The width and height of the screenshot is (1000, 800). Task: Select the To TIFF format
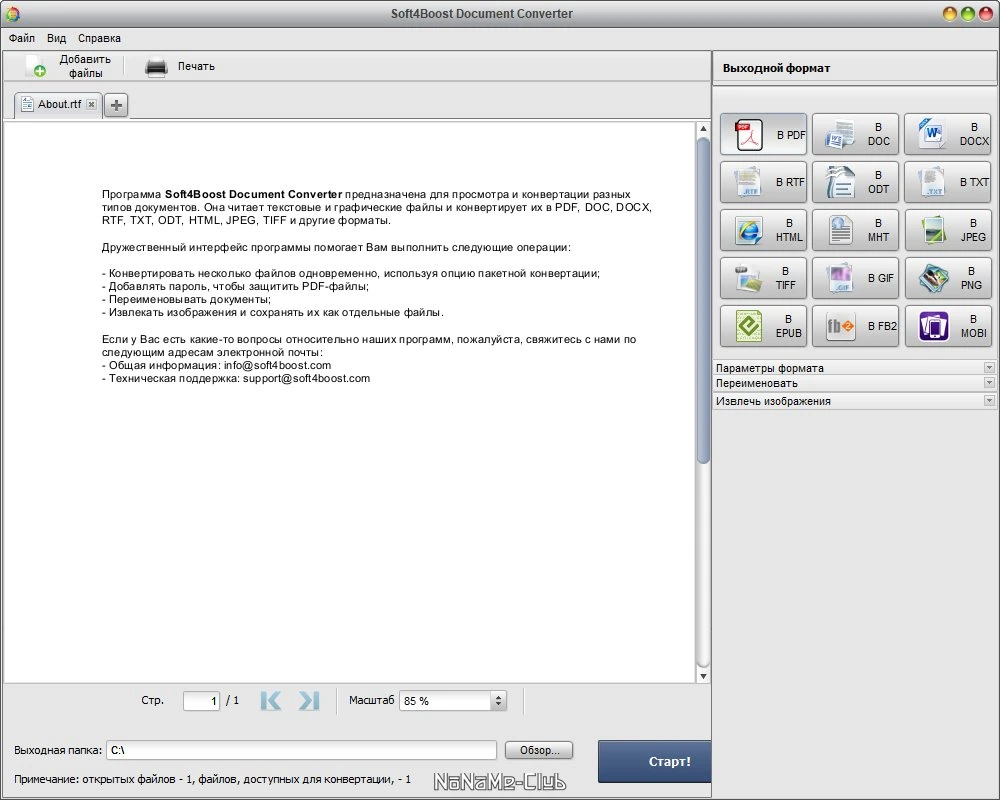tap(763, 278)
